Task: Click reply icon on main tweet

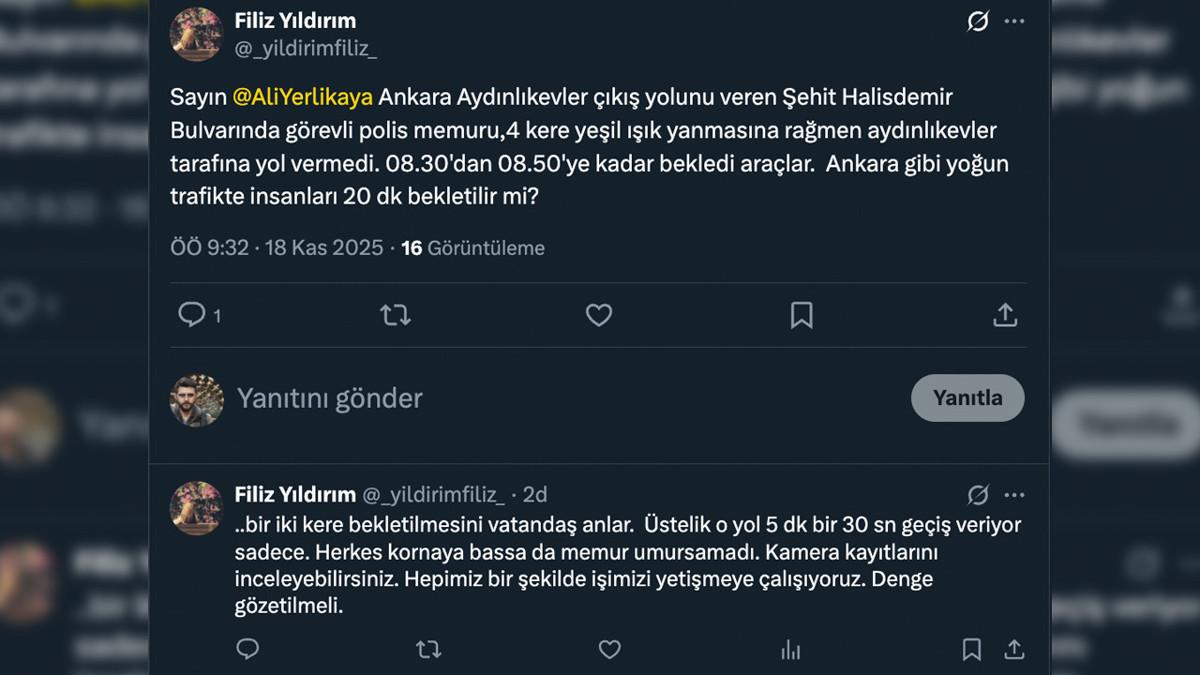Action: point(191,316)
